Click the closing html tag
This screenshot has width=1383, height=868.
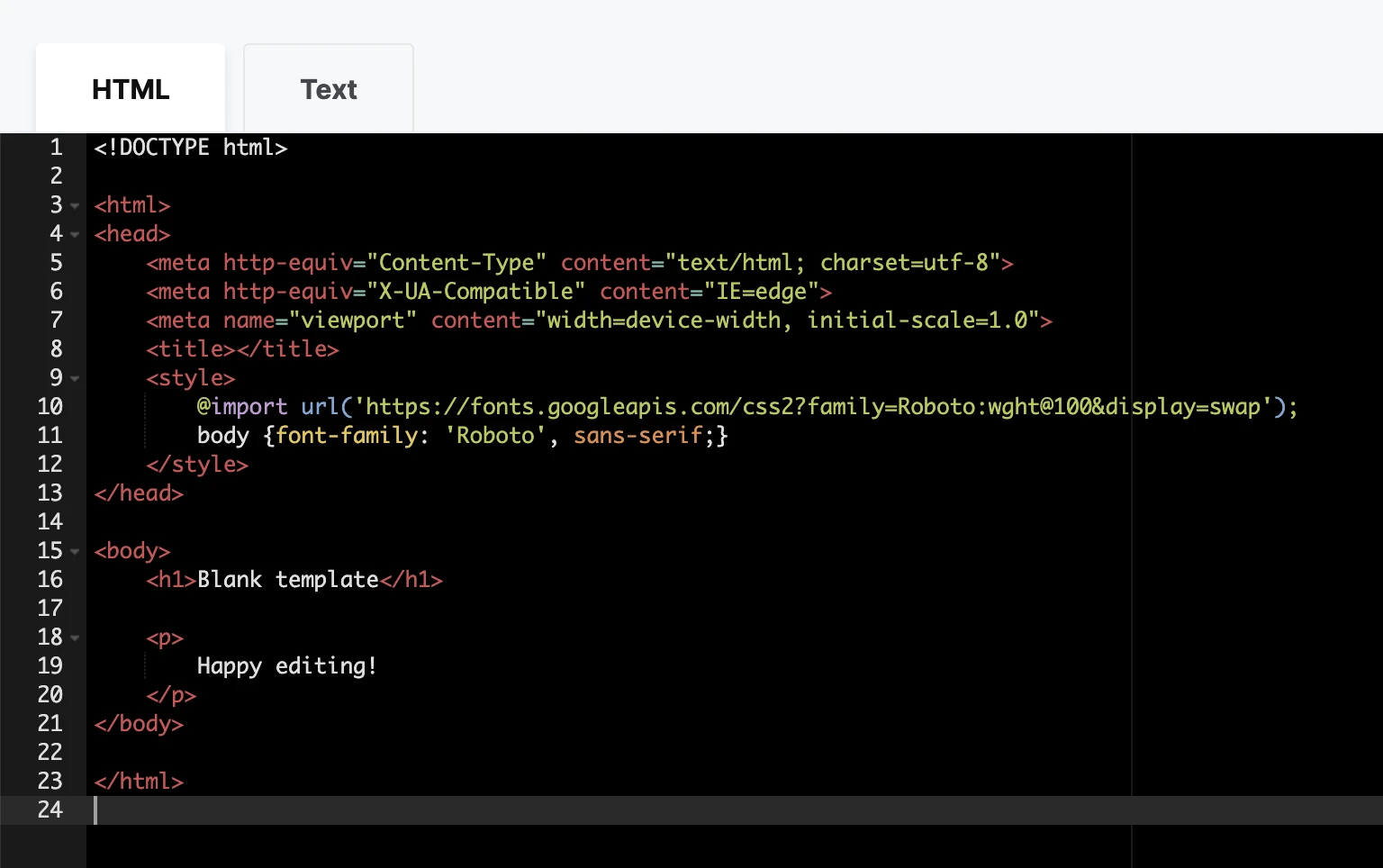[139, 782]
